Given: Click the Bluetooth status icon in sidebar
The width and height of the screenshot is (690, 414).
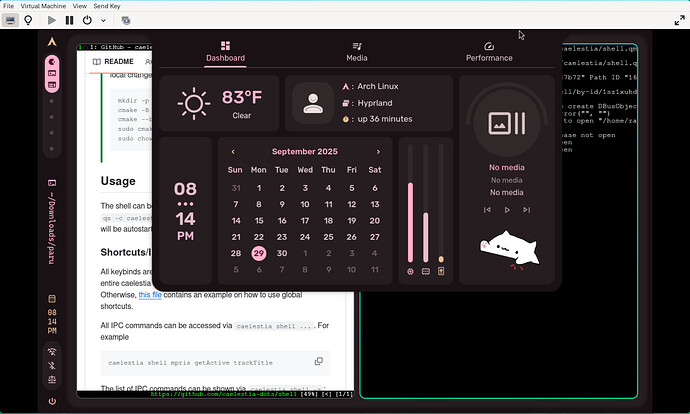Looking at the screenshot, I should click(x=52, y=365).
